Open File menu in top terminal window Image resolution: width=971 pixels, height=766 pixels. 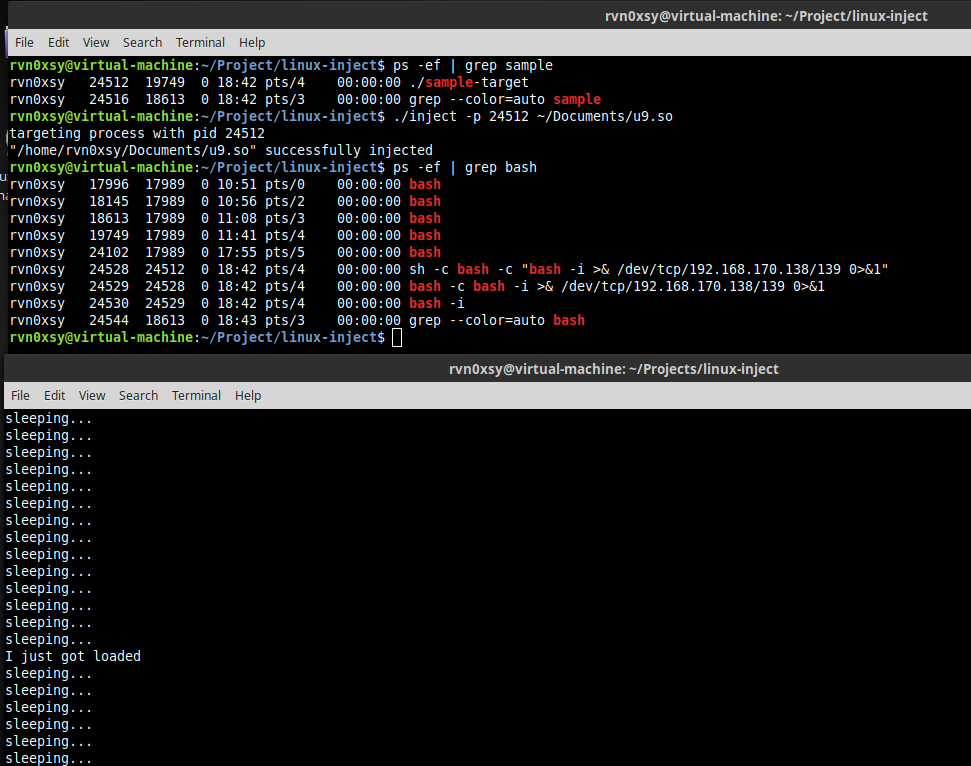[24, 43]
